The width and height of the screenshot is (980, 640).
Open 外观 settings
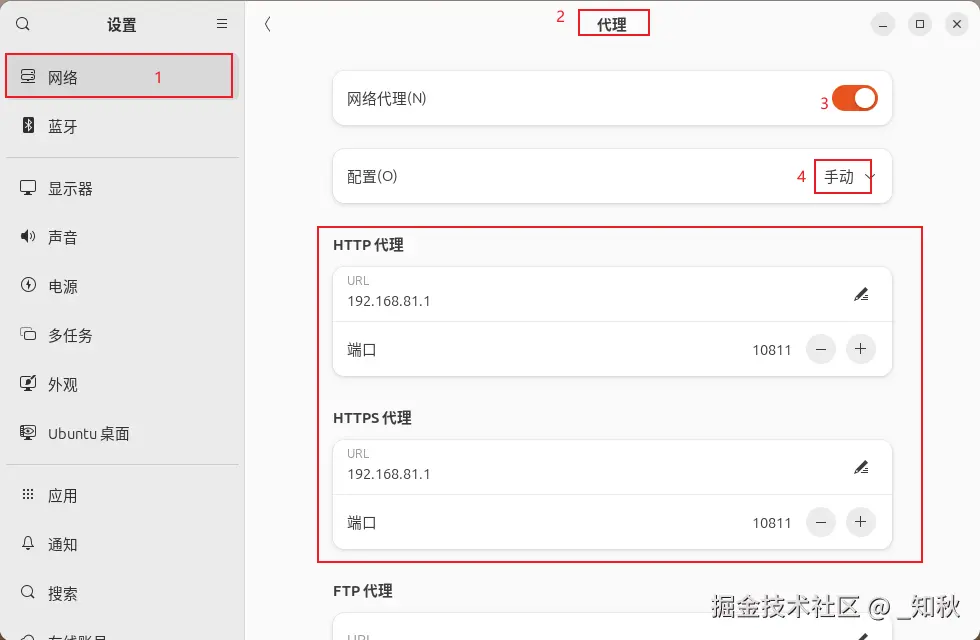tap(122, 384)
